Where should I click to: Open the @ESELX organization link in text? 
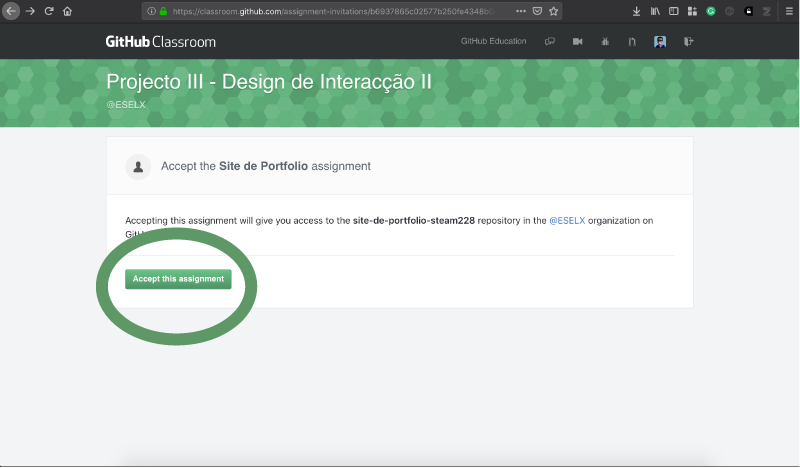pos(567,220)
